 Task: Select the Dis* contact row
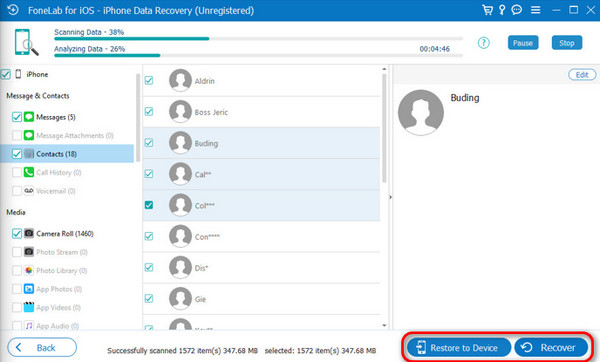[262, 267]
